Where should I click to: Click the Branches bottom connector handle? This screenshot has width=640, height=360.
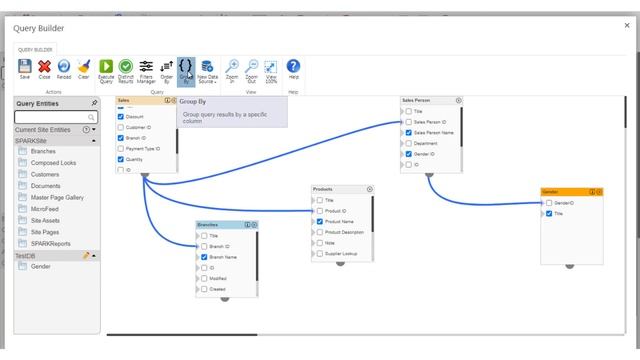[224, 299]
